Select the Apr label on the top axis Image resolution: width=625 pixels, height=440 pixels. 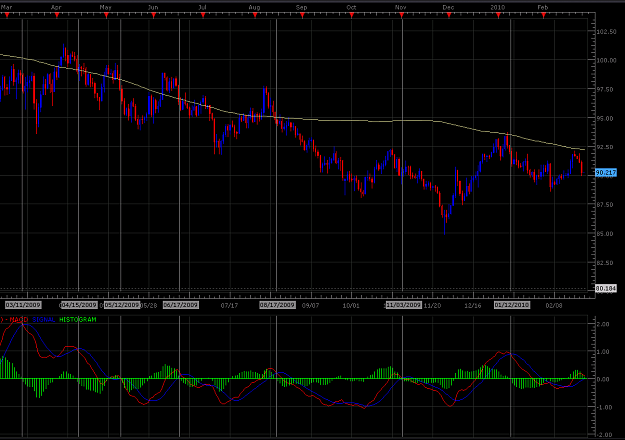tap(56, 7)
